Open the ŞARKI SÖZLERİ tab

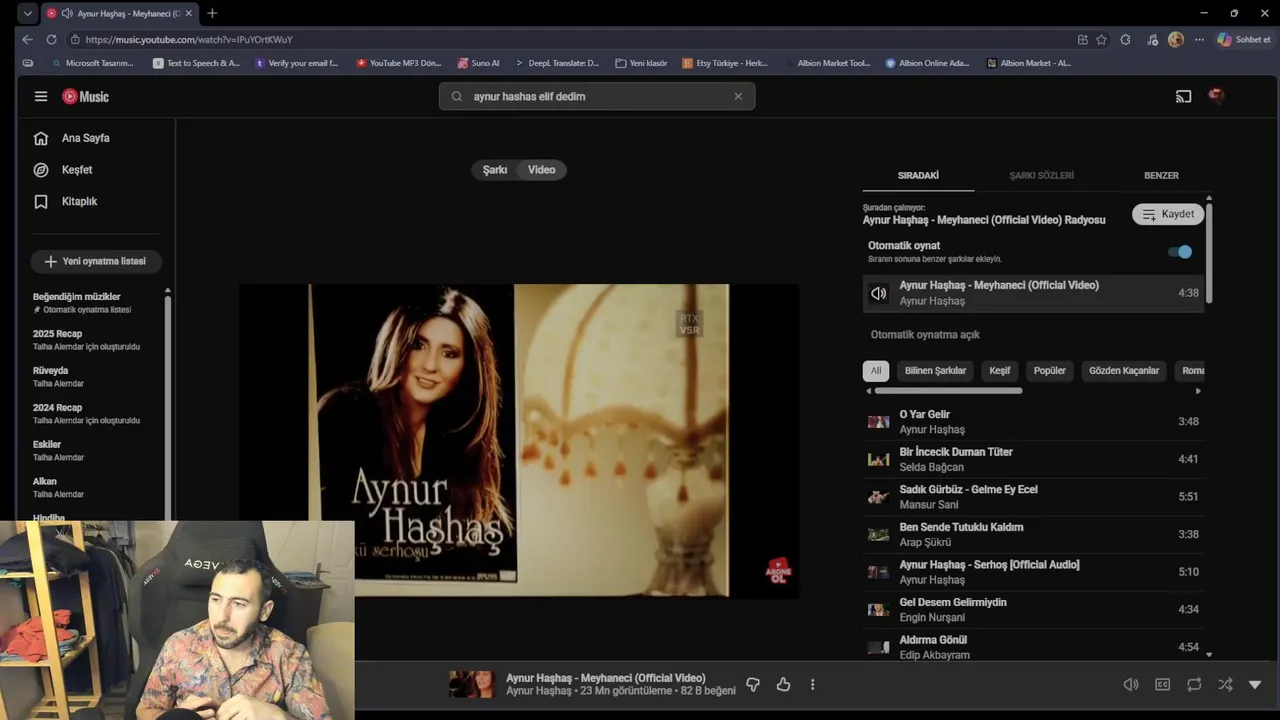tap(1041, 175)
